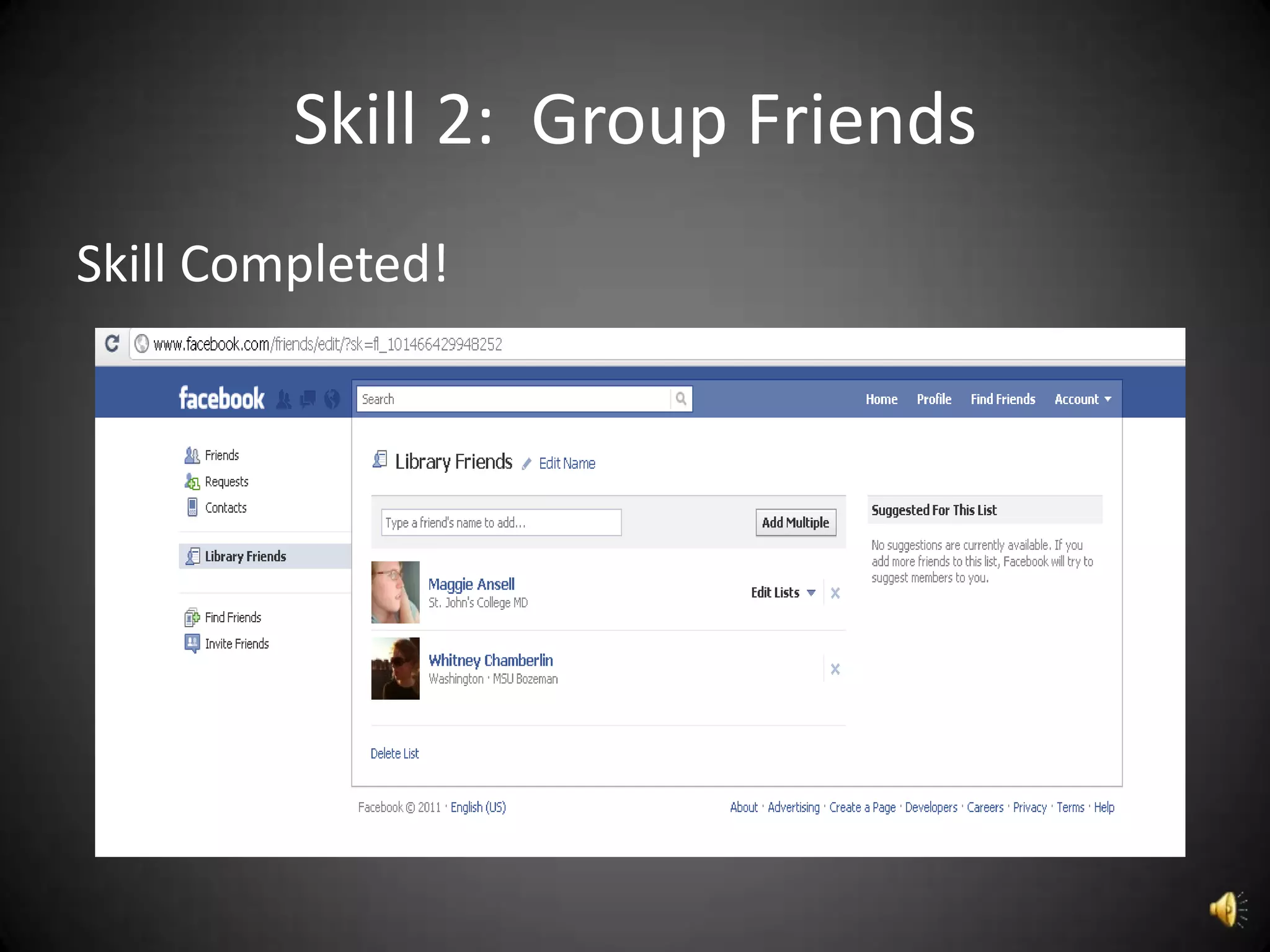The height and width of the screenshot is (952, 1270).
Task: Open the About footer link
Action: pos(744,807)
